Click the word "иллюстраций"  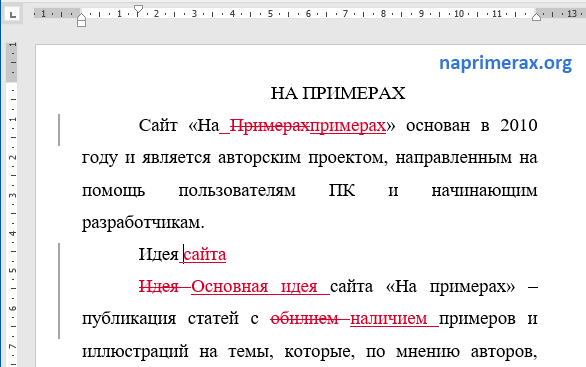point(135,352)
